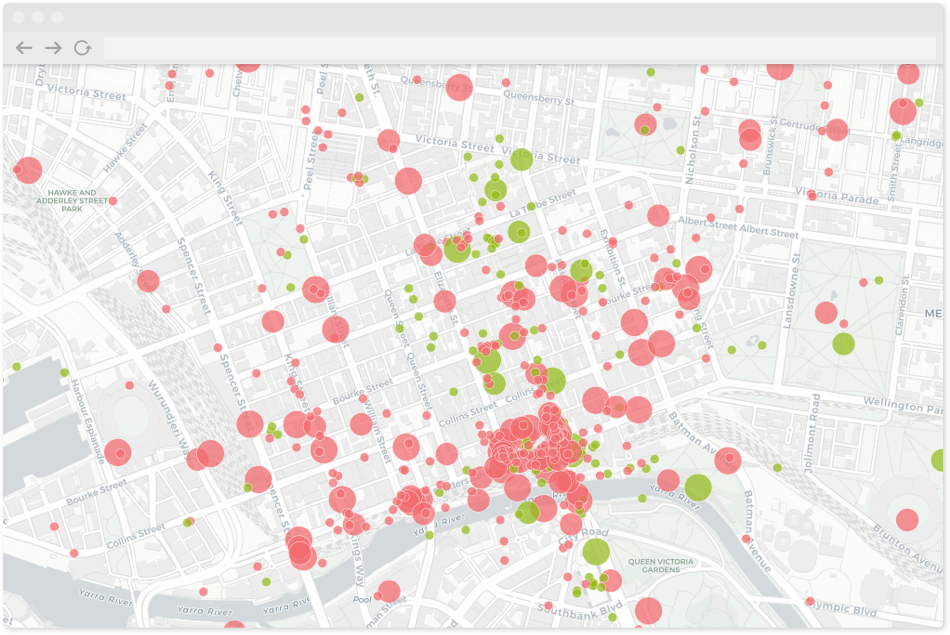Click the Queen Victoria Gardens map label
The width and height of the screenshot is (950, 635).
[661, 565]
